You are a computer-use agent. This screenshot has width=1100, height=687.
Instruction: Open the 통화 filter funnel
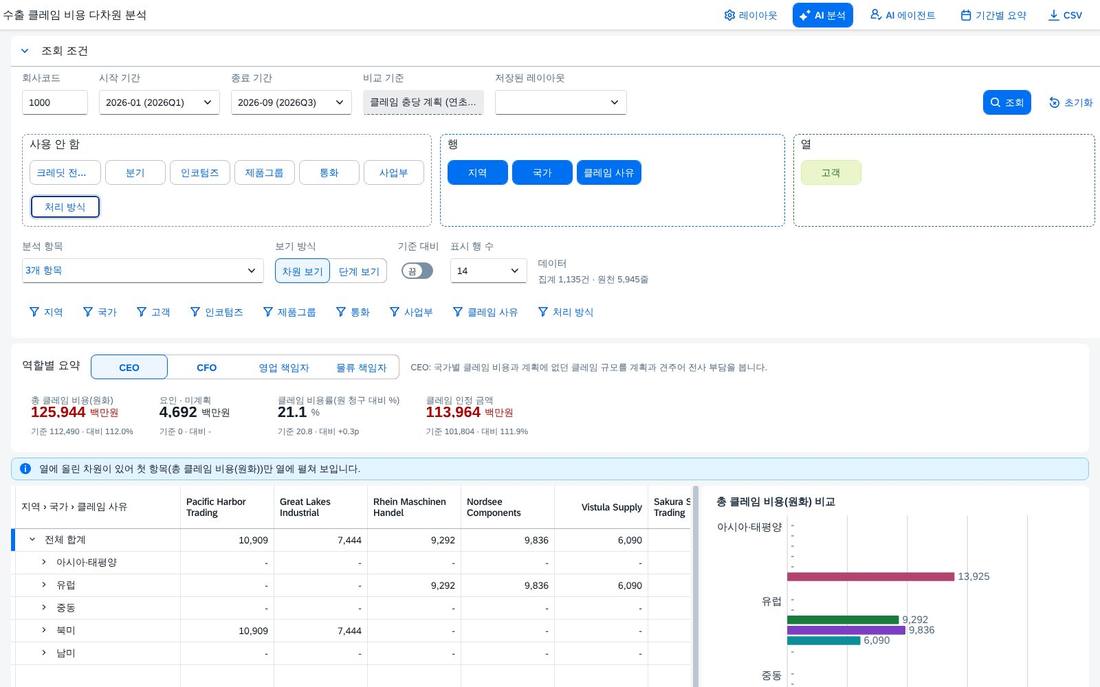[352, 312]
